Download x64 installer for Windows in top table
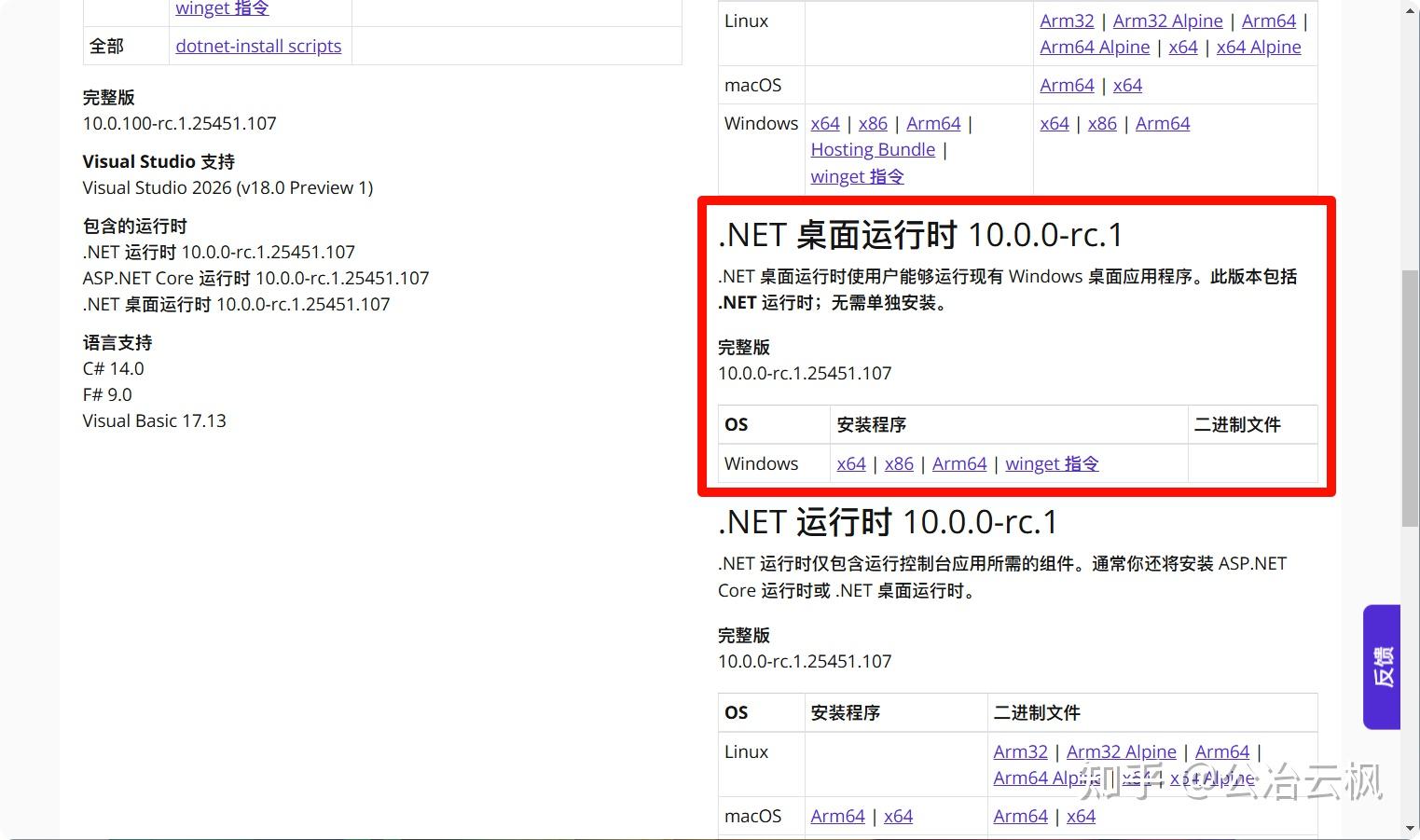1420x840 pixels. pyautogui.click(x=824, y=123)
